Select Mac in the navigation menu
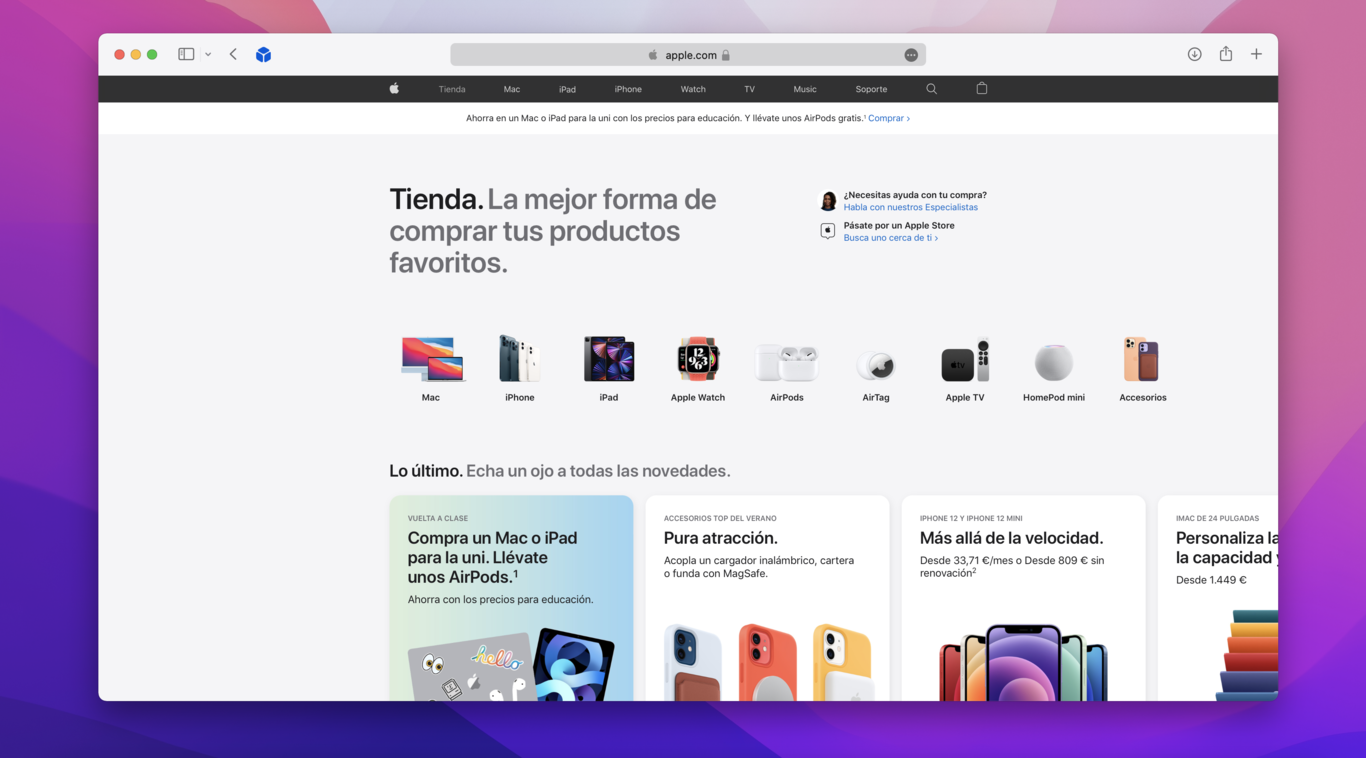Image resolution: width=1366 pixels, height=758 pixels. pos(512,90)
